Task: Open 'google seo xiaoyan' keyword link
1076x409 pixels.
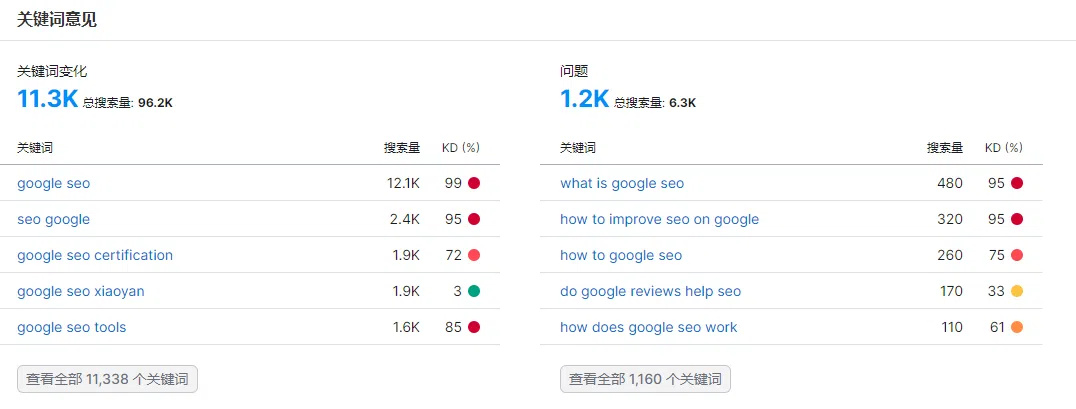Action: [81, 291]
